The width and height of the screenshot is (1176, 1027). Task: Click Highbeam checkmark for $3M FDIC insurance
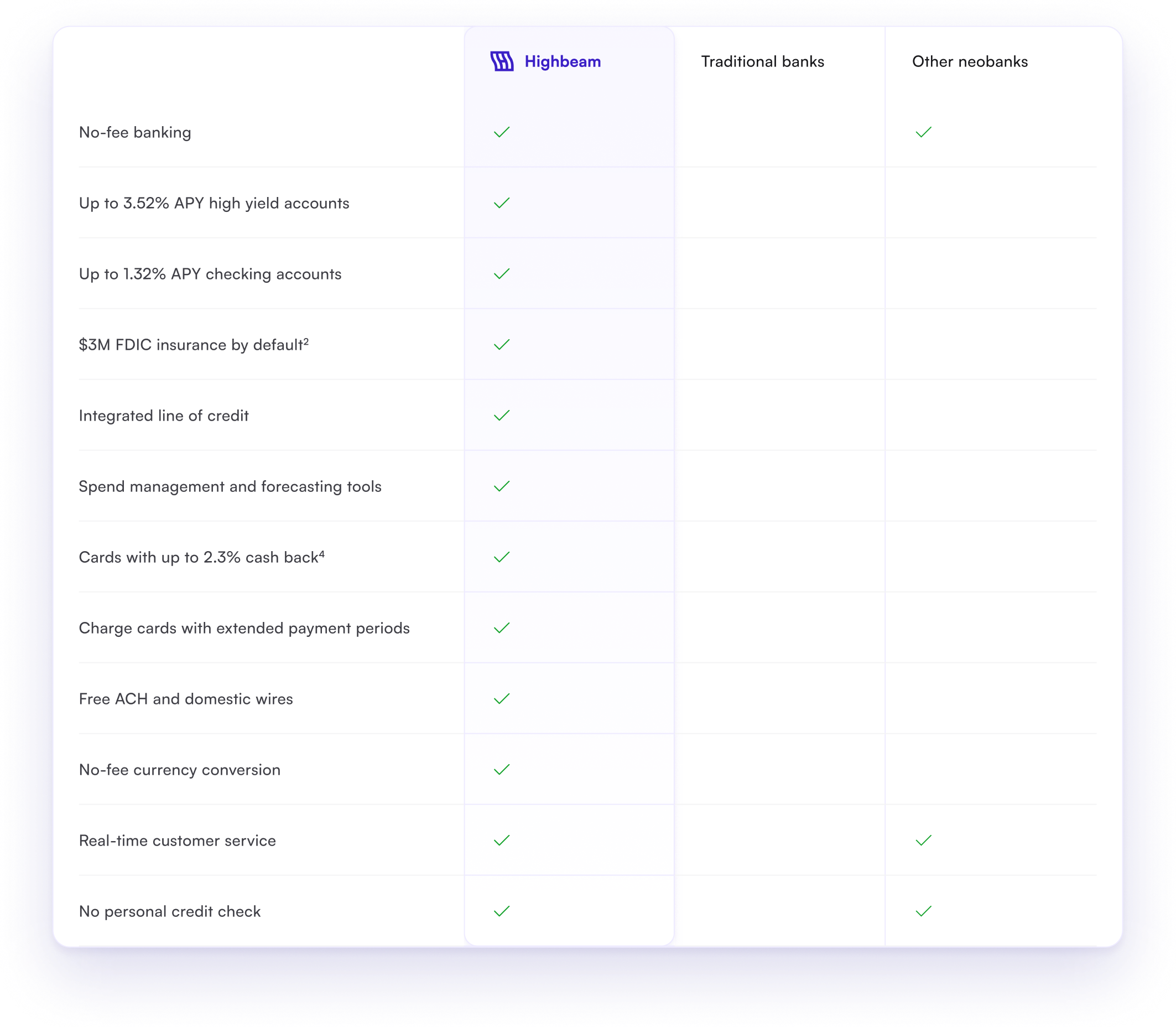click(502, 345)
